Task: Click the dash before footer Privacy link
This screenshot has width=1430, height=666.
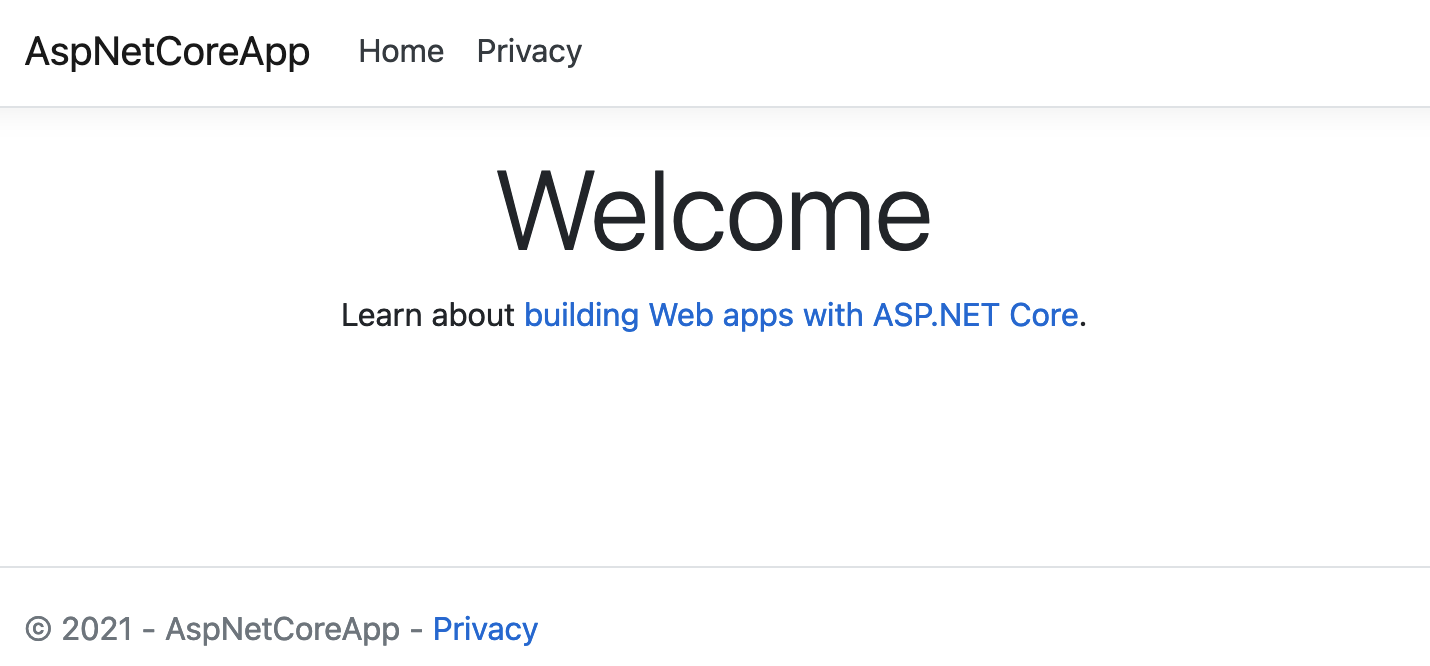Action: tap(416, 631)
